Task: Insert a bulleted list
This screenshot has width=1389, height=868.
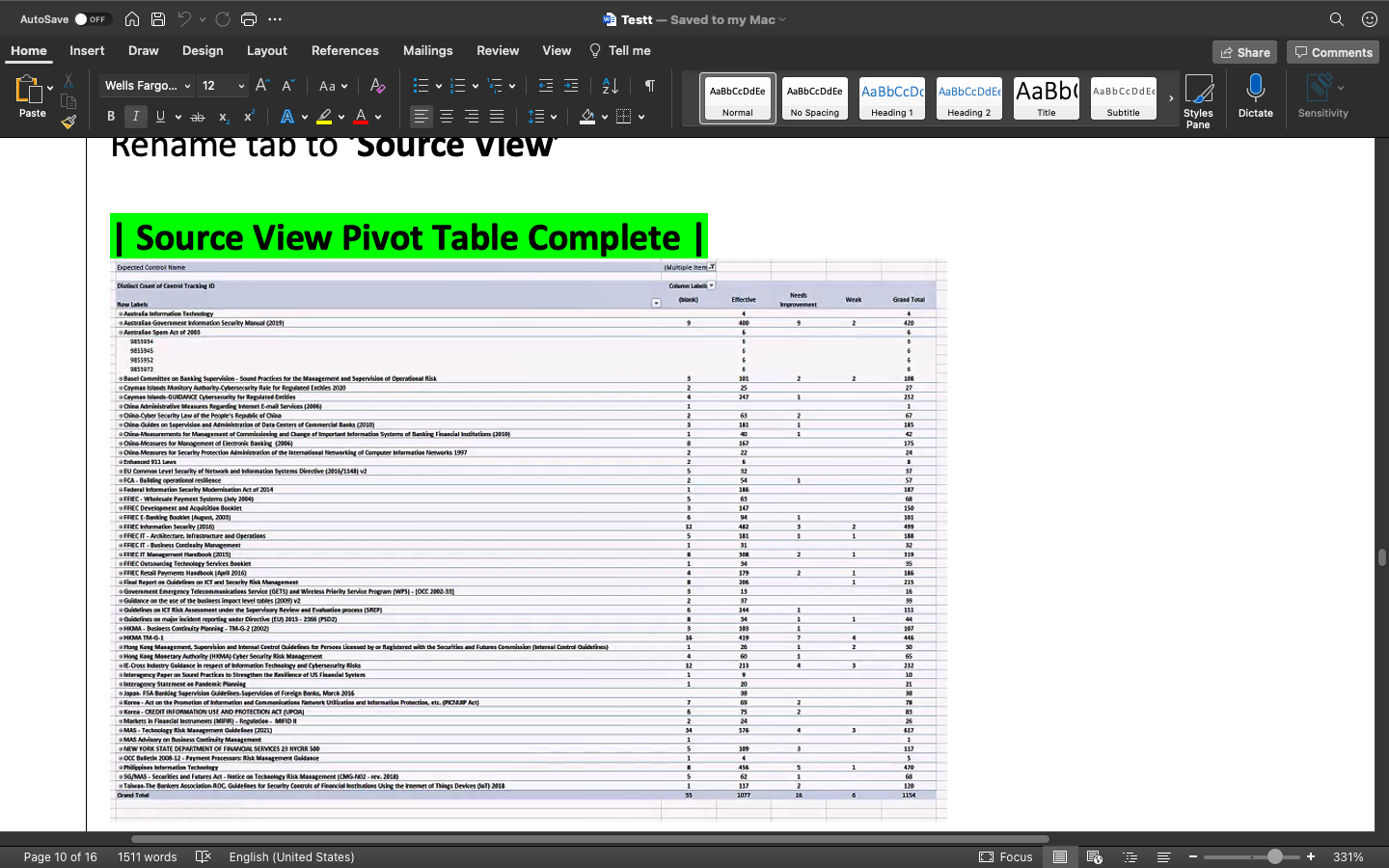Action: 421,86
